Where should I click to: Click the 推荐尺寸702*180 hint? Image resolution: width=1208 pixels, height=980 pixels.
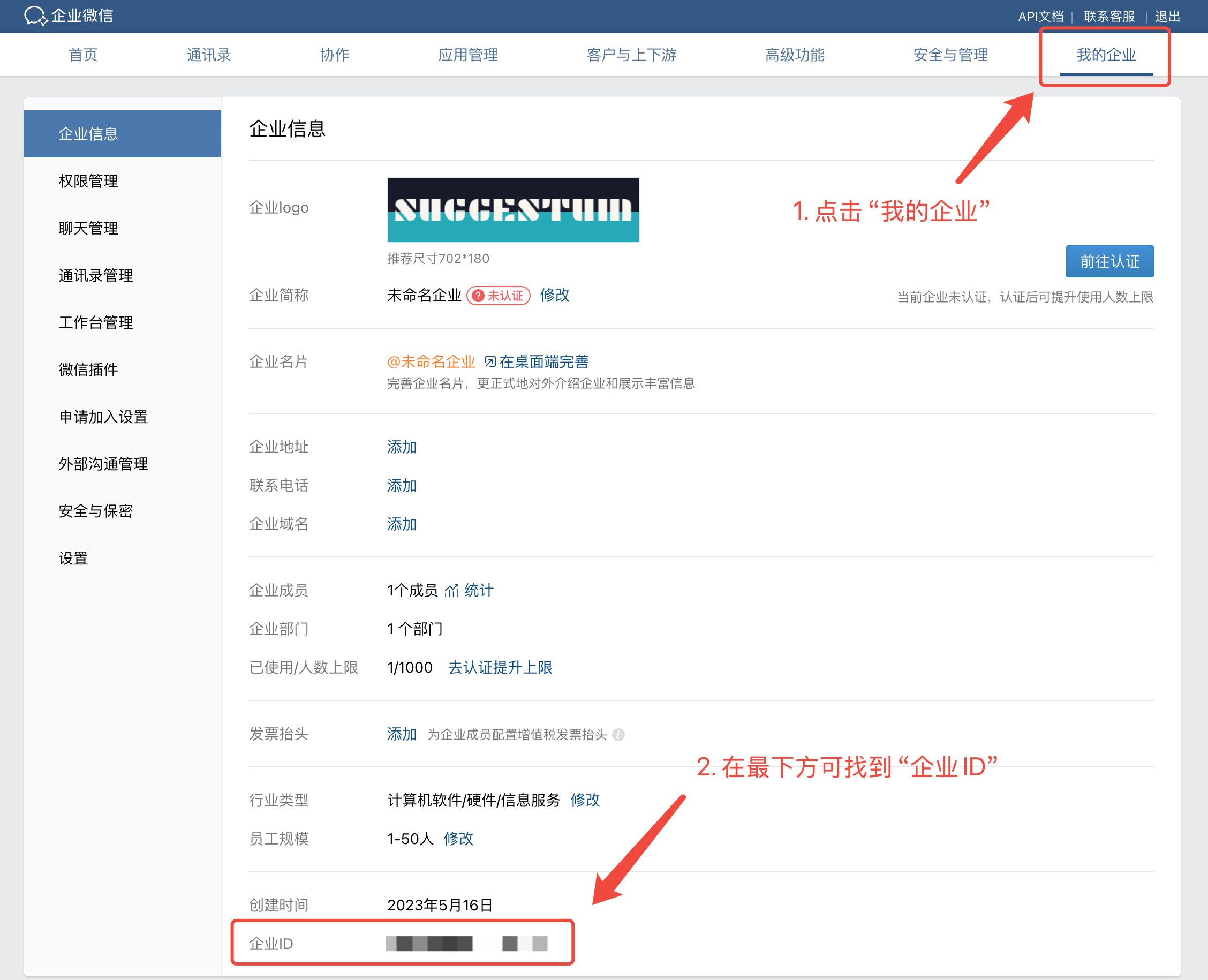coord(438,259)
